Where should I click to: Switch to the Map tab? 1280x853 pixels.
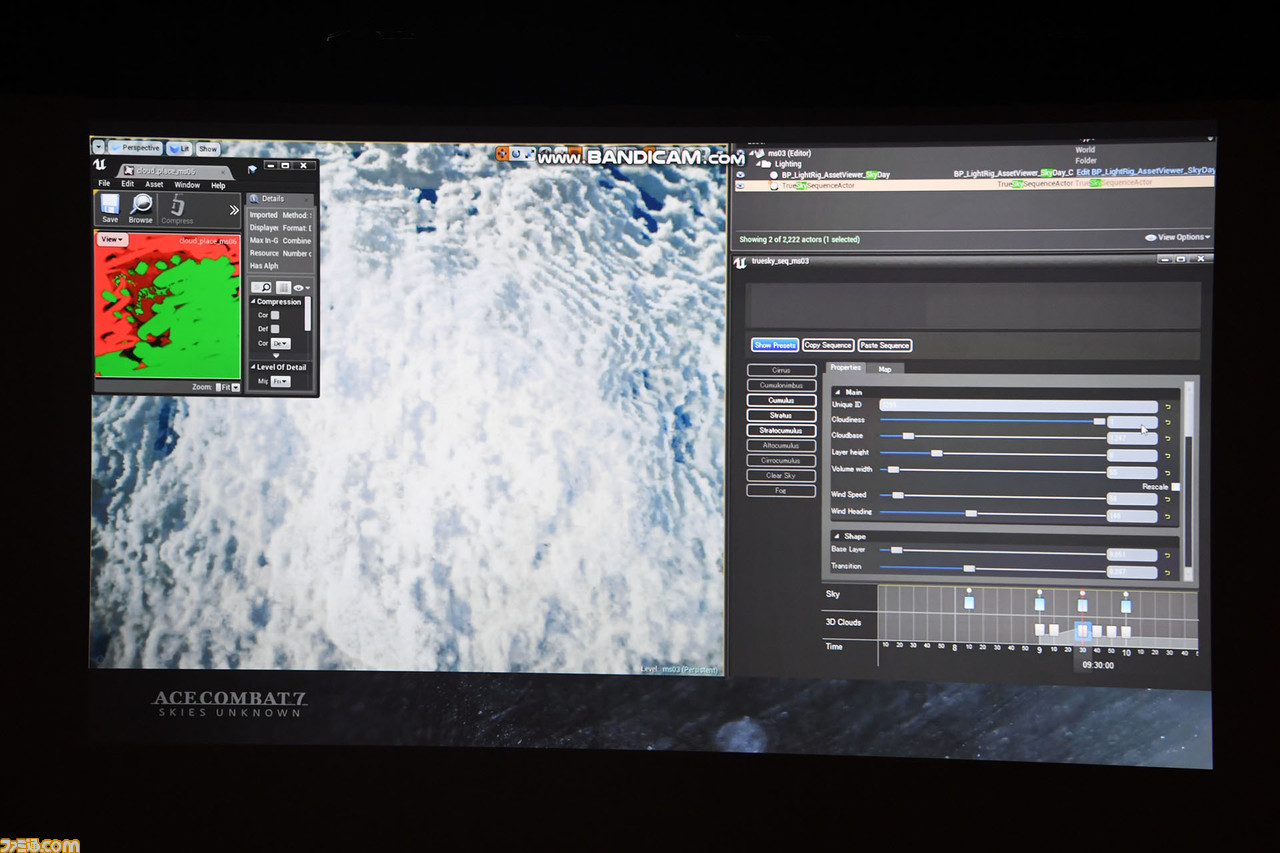[x=885, y=369]
